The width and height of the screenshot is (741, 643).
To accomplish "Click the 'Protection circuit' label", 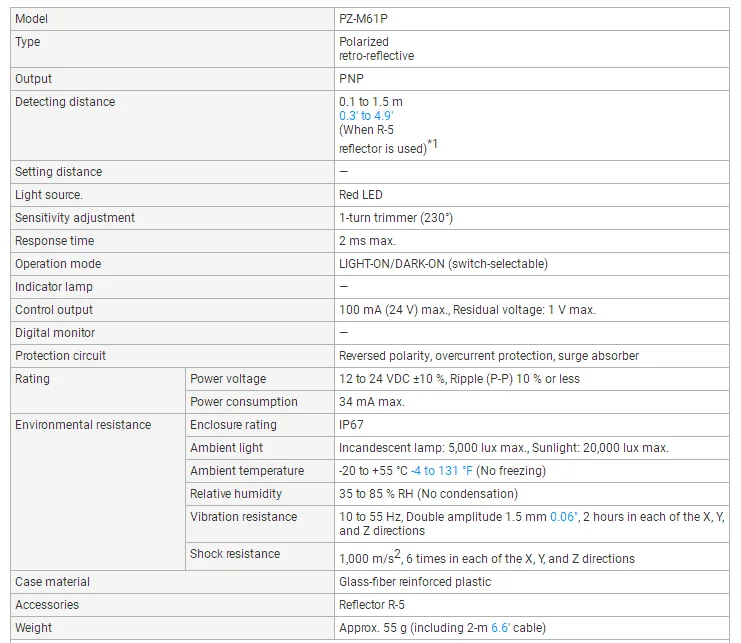I will (x=60, y=356).
